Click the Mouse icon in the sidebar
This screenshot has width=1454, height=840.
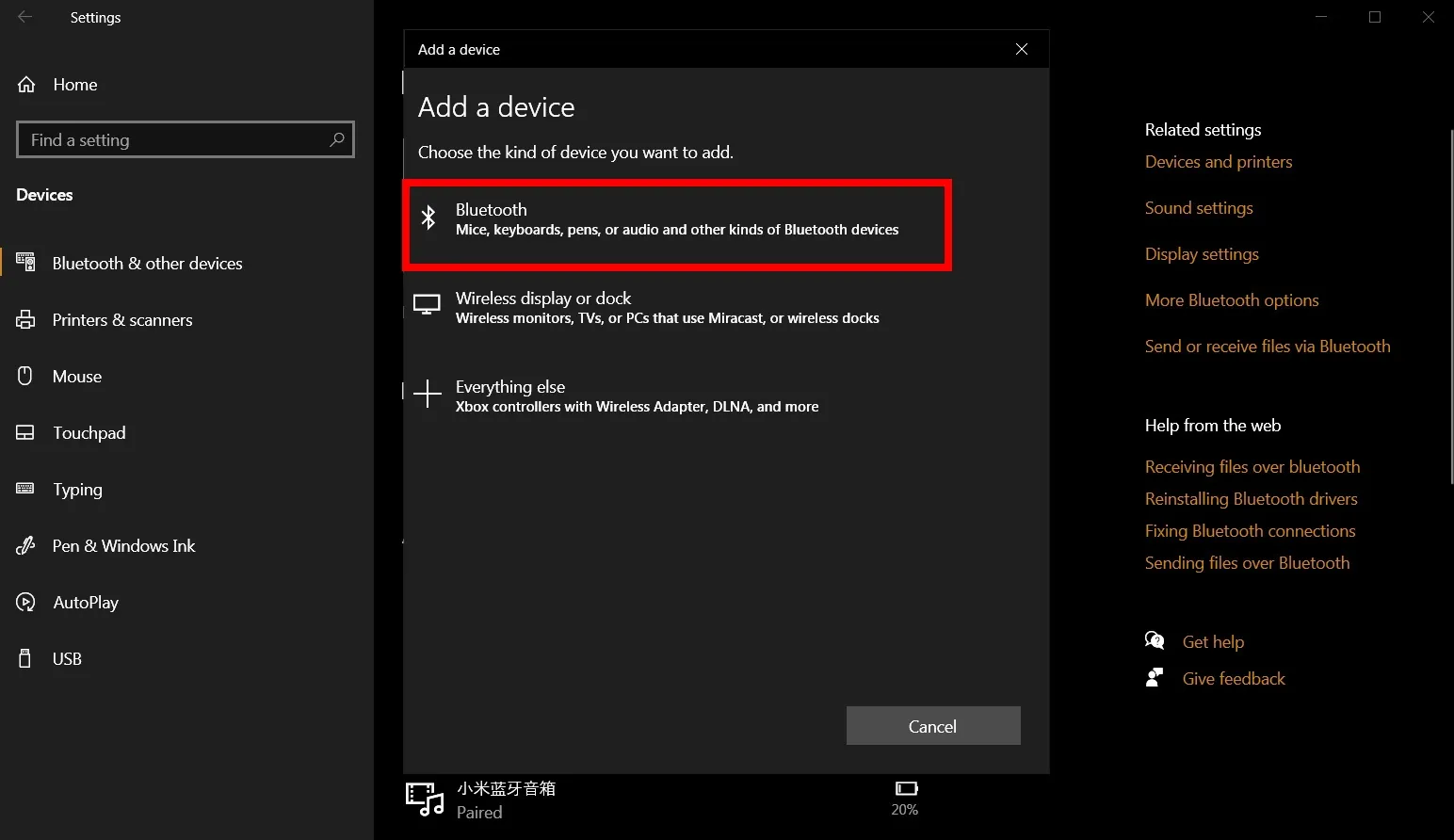[x=25, y=377]
